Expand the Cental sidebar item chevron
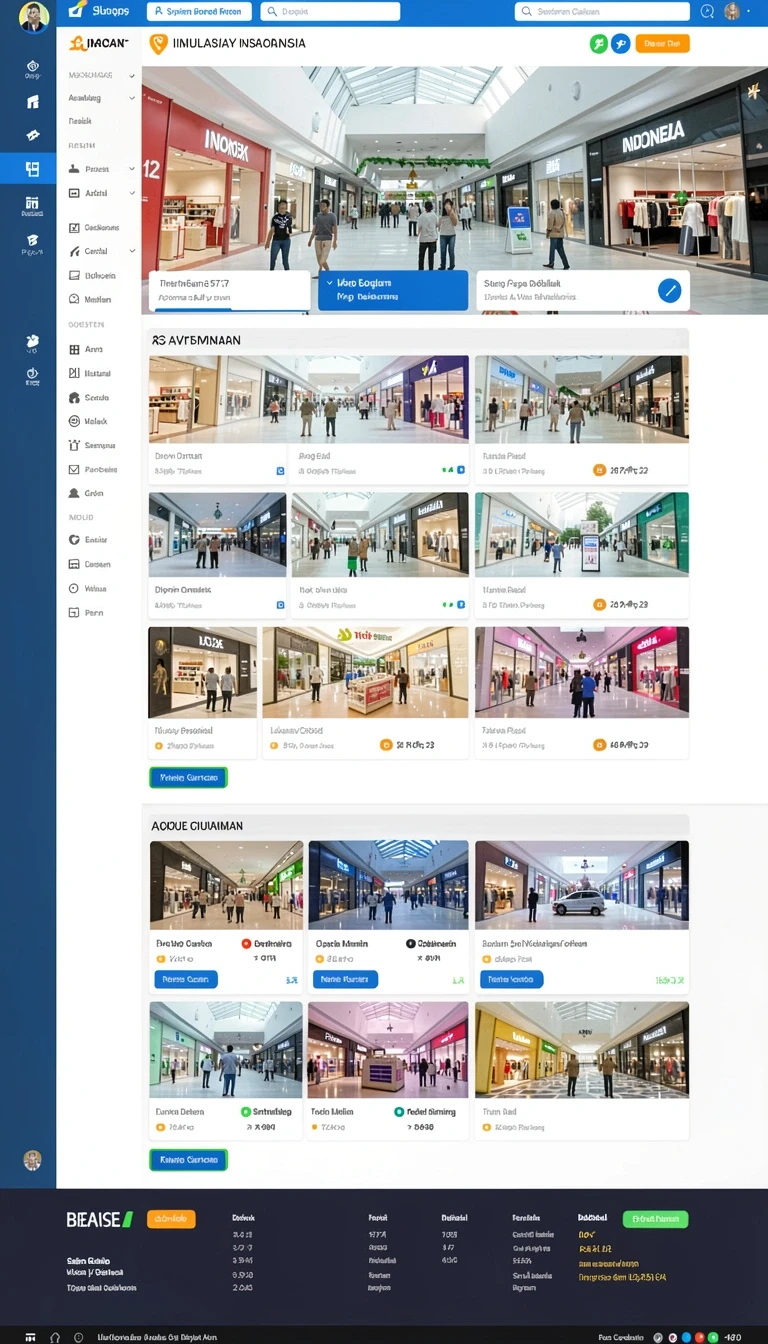Viewport: 768px width, 1344px height. tap(132, 251)
